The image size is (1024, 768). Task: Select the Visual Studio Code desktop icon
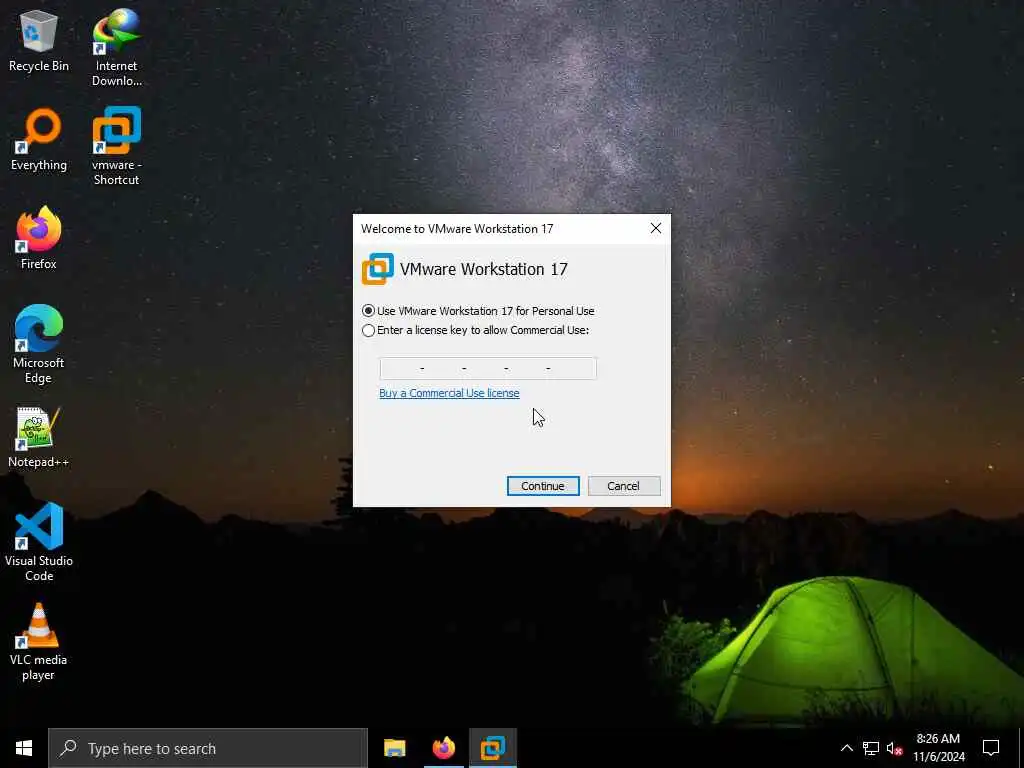click(39, 542)
